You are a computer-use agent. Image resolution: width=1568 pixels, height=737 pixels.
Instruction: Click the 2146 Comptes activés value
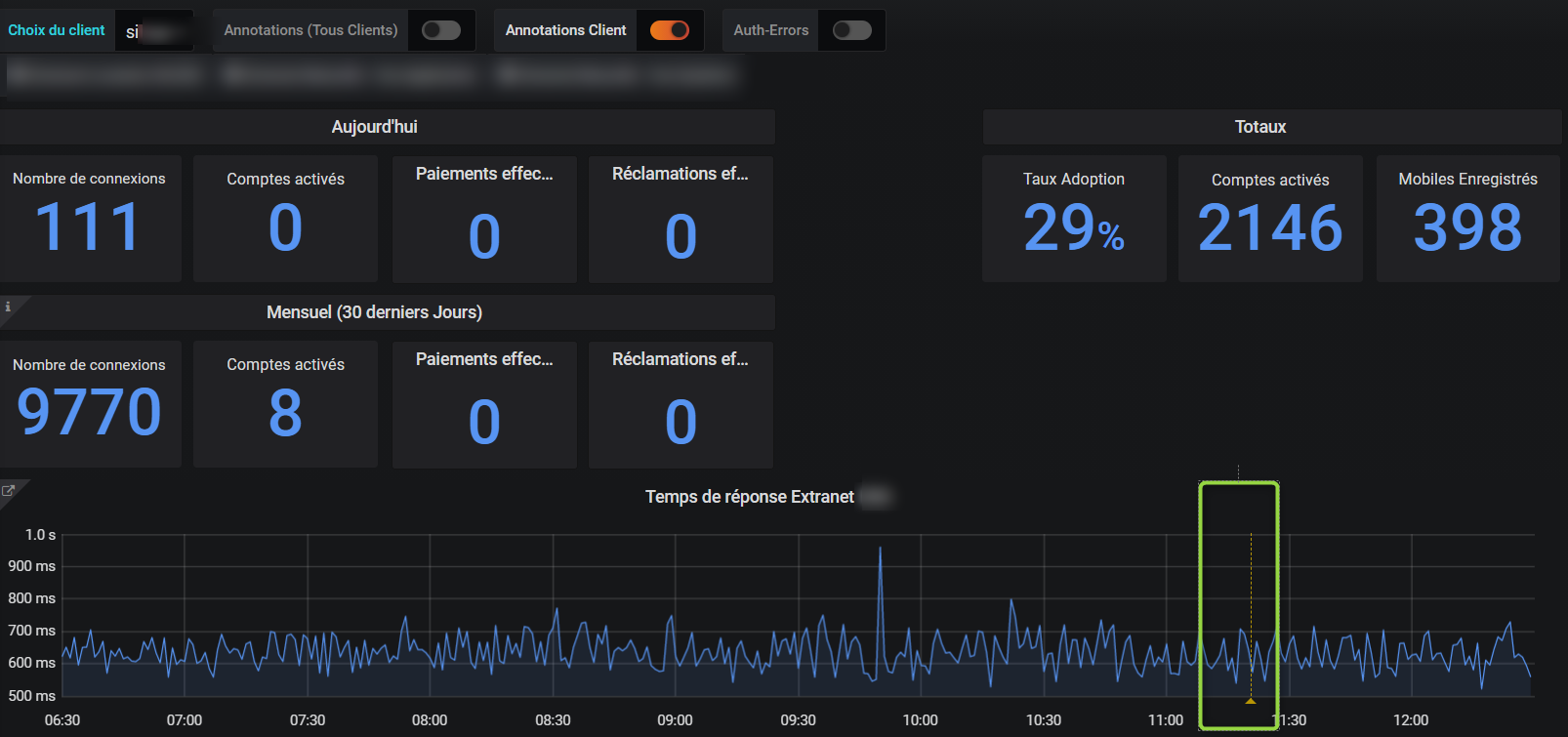coord(1270,227)
